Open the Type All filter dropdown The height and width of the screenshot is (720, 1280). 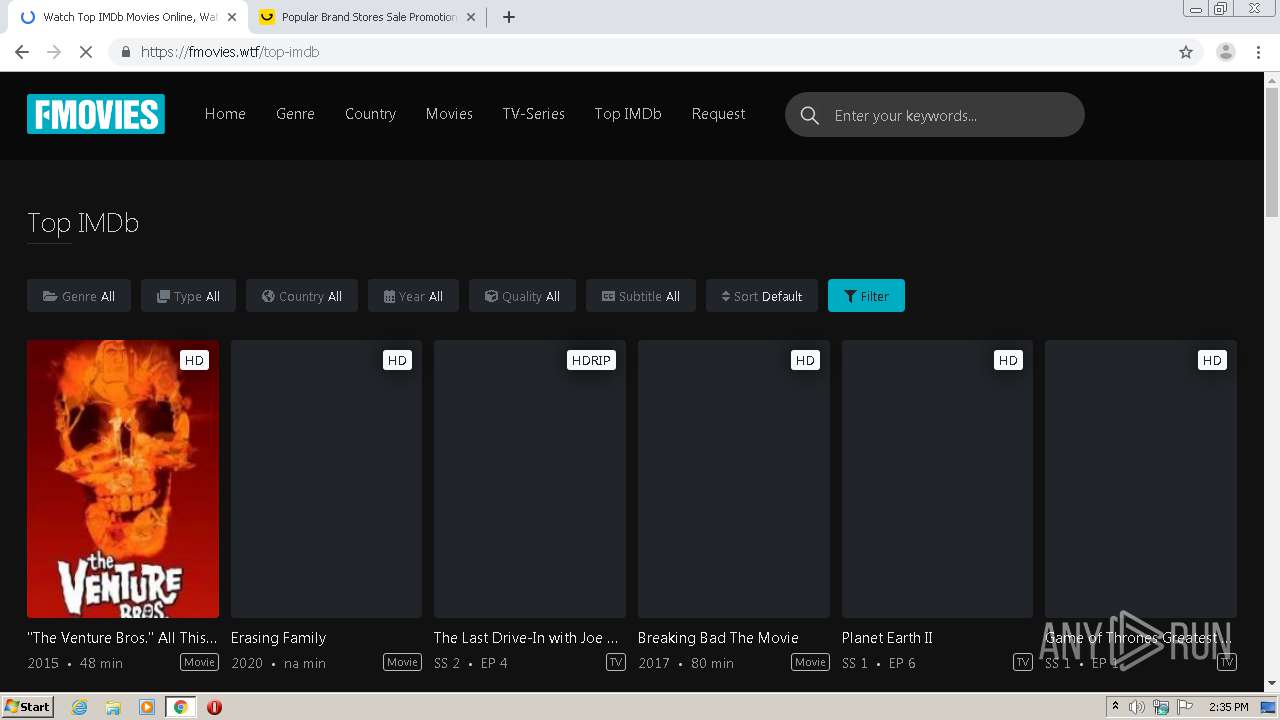[188, 296]
